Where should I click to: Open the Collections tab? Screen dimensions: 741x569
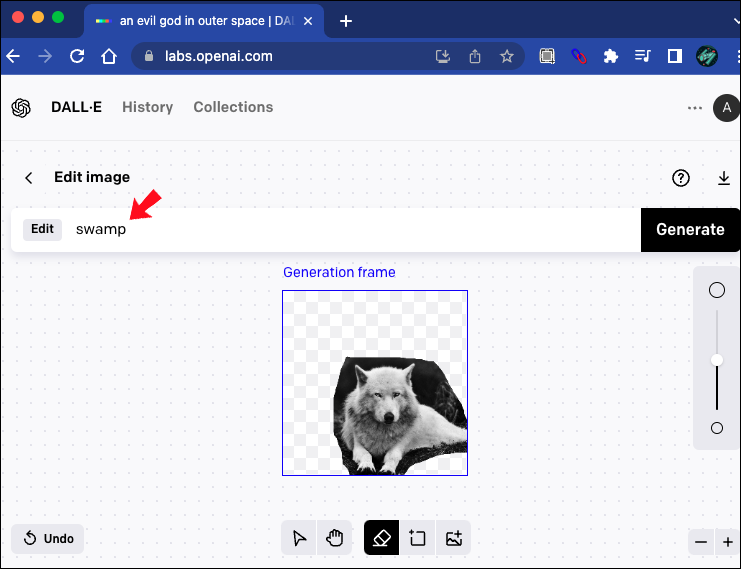tap(233, 107)
